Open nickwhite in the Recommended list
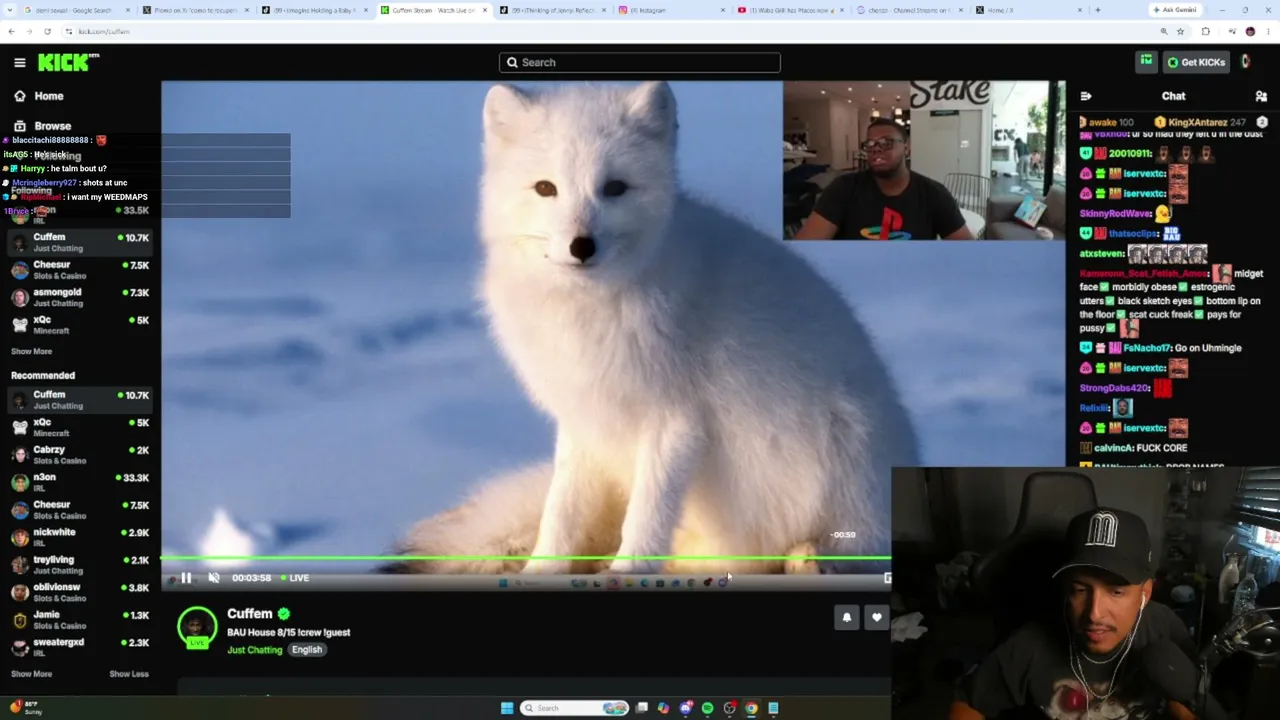This screenshot has height=720, width=1280. 80,537
